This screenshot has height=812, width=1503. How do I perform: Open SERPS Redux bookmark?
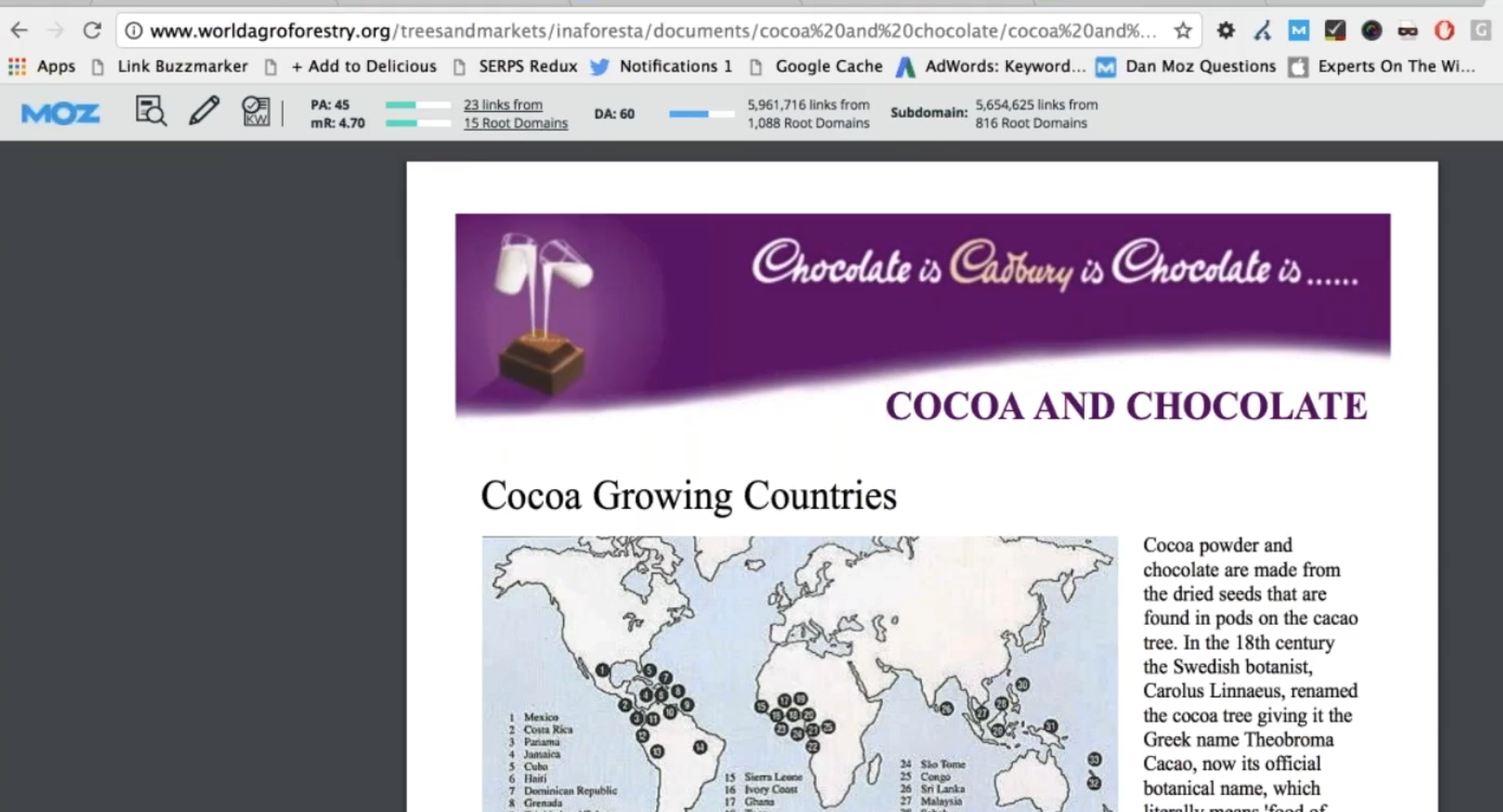[x=515, y=67]
